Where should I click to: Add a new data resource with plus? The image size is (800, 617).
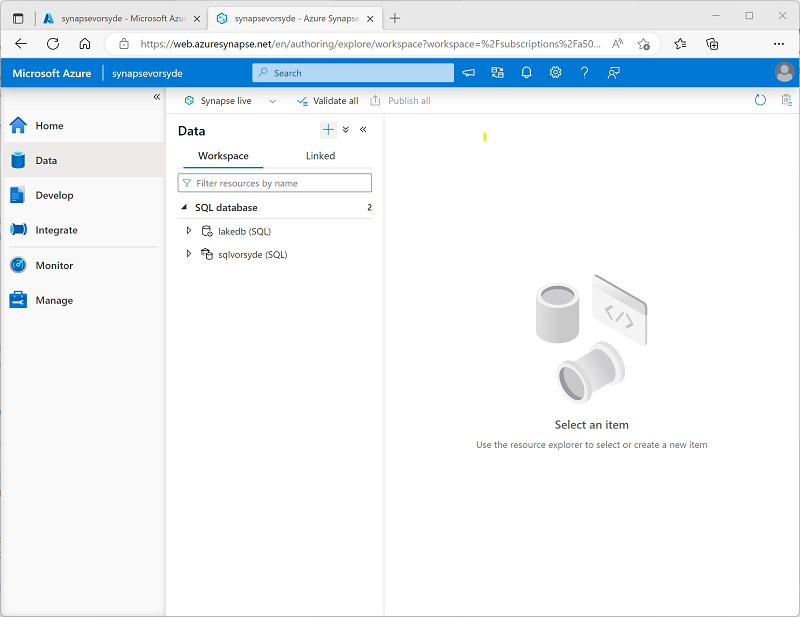(328, 130)
